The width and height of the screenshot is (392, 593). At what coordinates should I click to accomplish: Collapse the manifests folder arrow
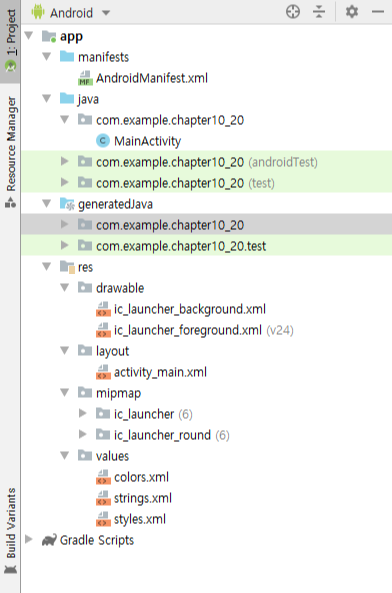point(47,57)
